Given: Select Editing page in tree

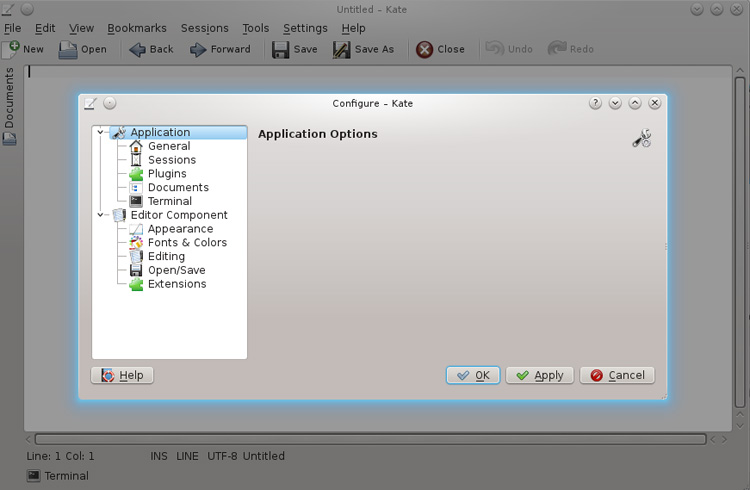Looking at the screenshot, I should tap(166, 256).
